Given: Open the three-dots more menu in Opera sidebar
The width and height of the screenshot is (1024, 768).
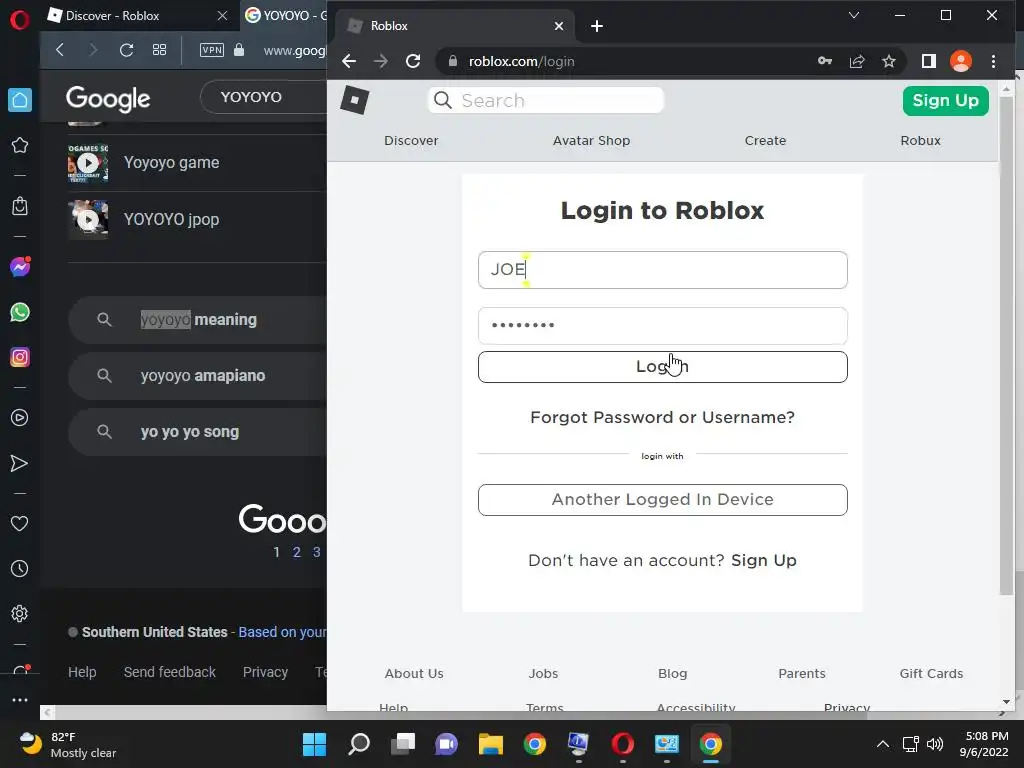Looking at the screenshot, I should (20, 699).
